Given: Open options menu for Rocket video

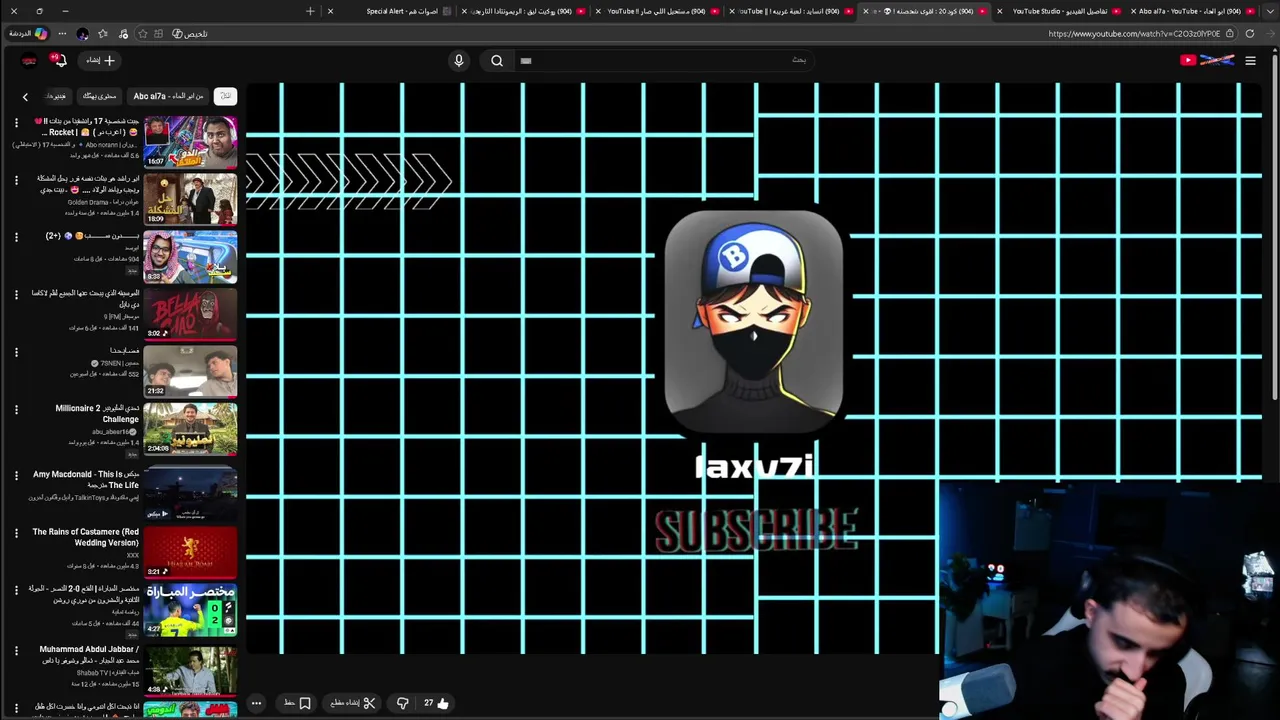Looking at the screenshot, I should coord(16,123).
